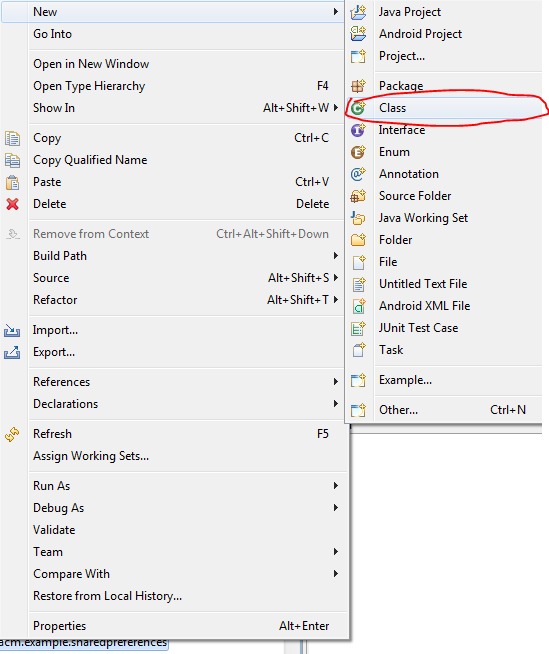Click the red Delete X icon
Screen dimensions: 549x654
coord(12,204)
